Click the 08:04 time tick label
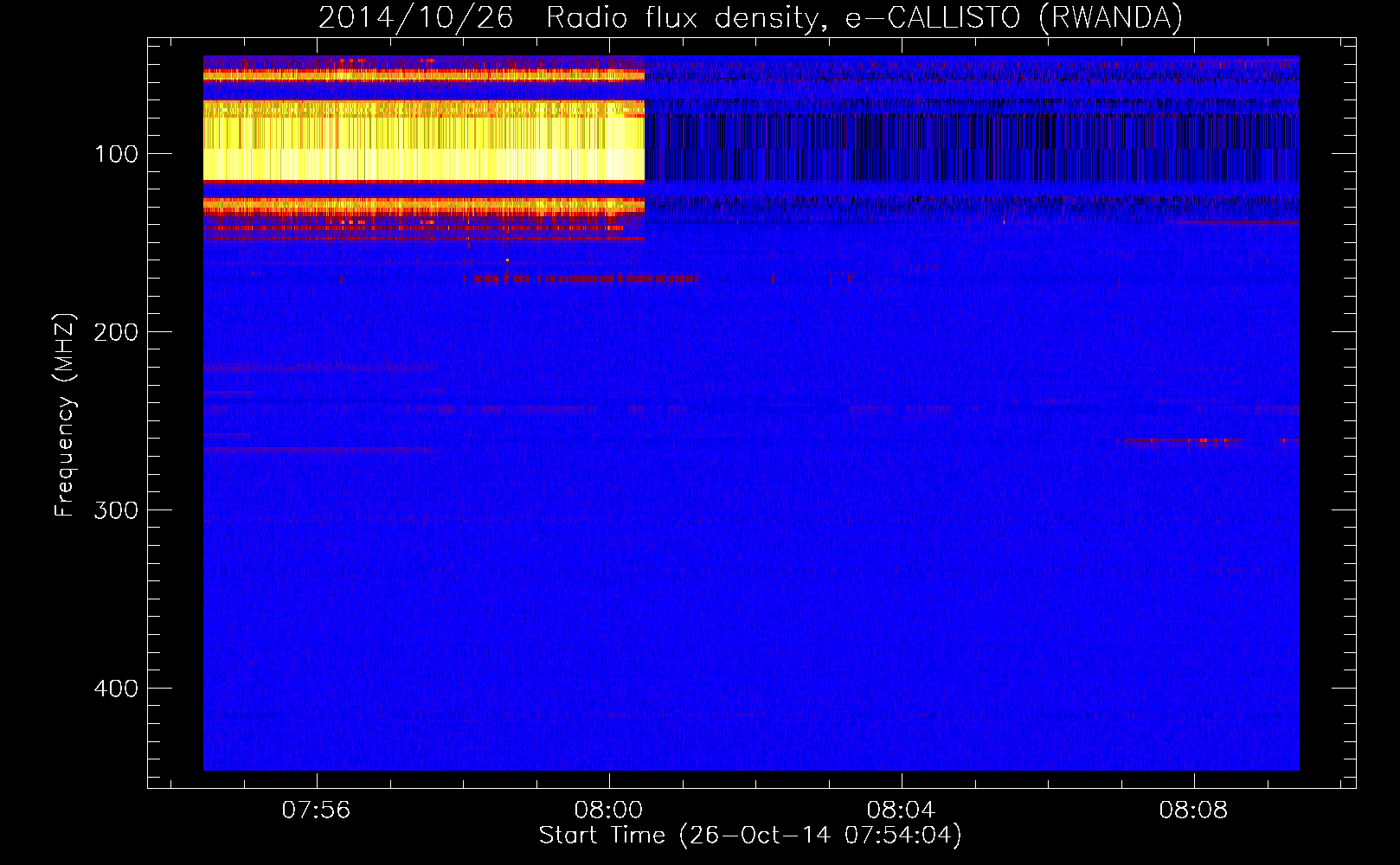 902,810
